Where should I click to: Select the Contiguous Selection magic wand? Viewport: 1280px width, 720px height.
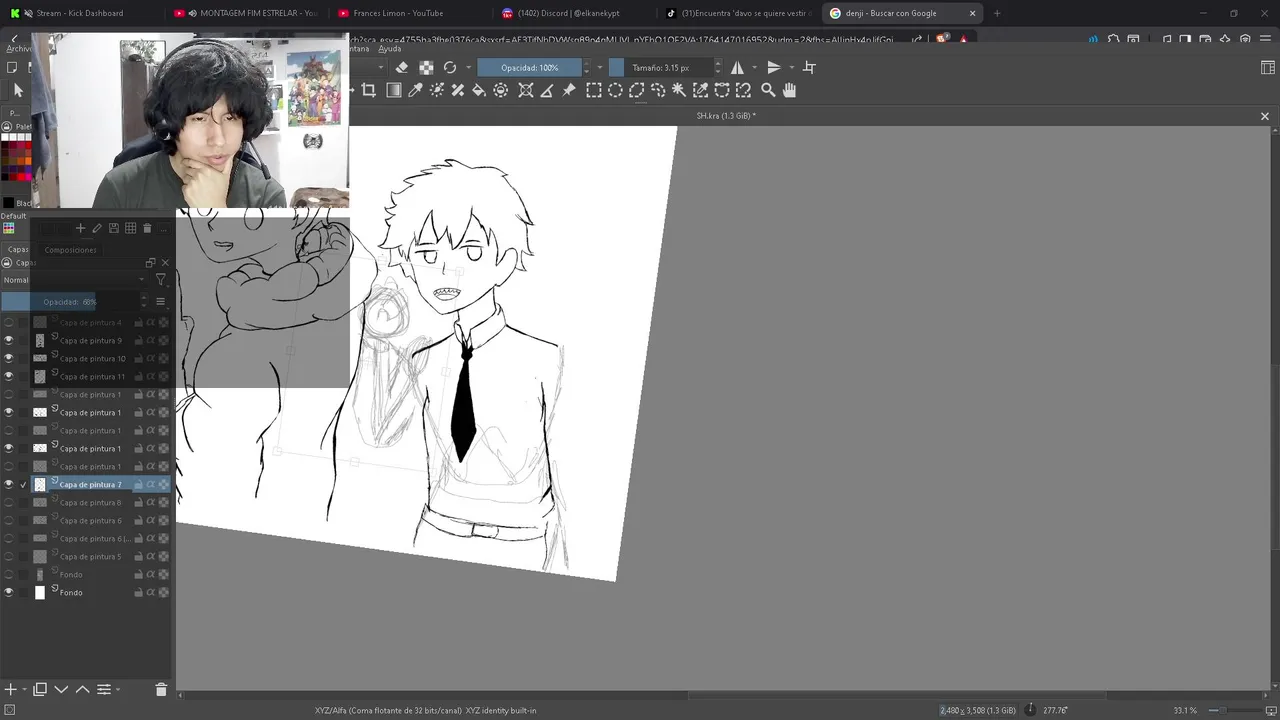coord(679,90)
